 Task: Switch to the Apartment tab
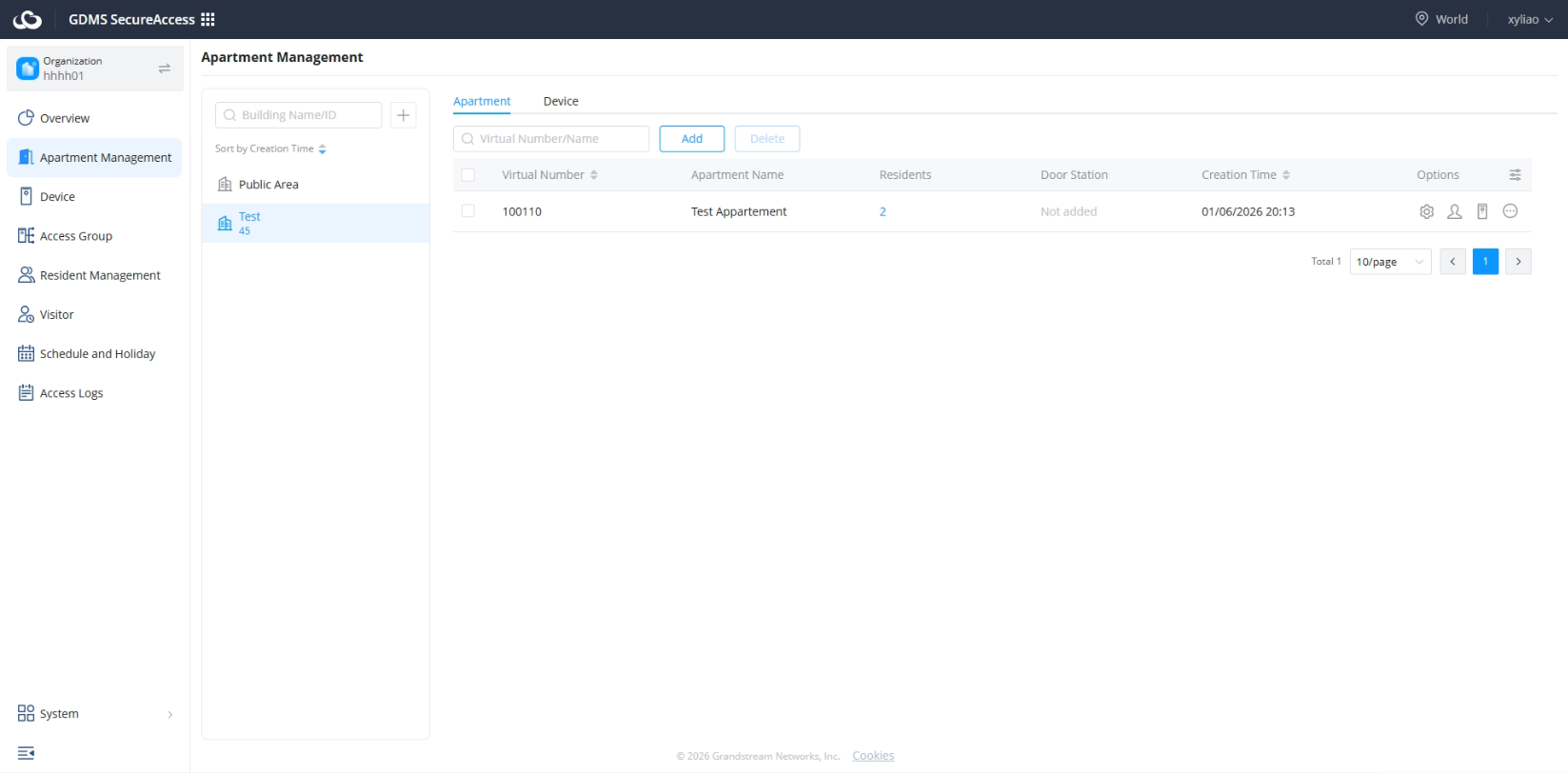482,101
